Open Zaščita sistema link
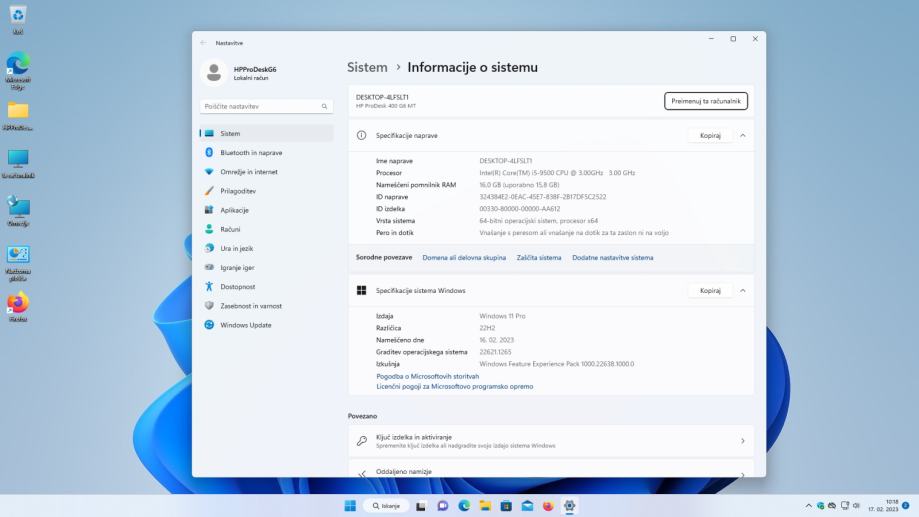The width and height of the screenshot is (919, 517). [x=539, y=258]
